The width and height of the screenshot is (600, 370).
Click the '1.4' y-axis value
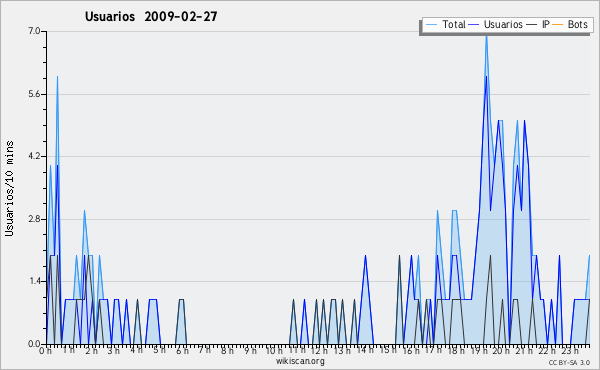[x=34, y=281]
